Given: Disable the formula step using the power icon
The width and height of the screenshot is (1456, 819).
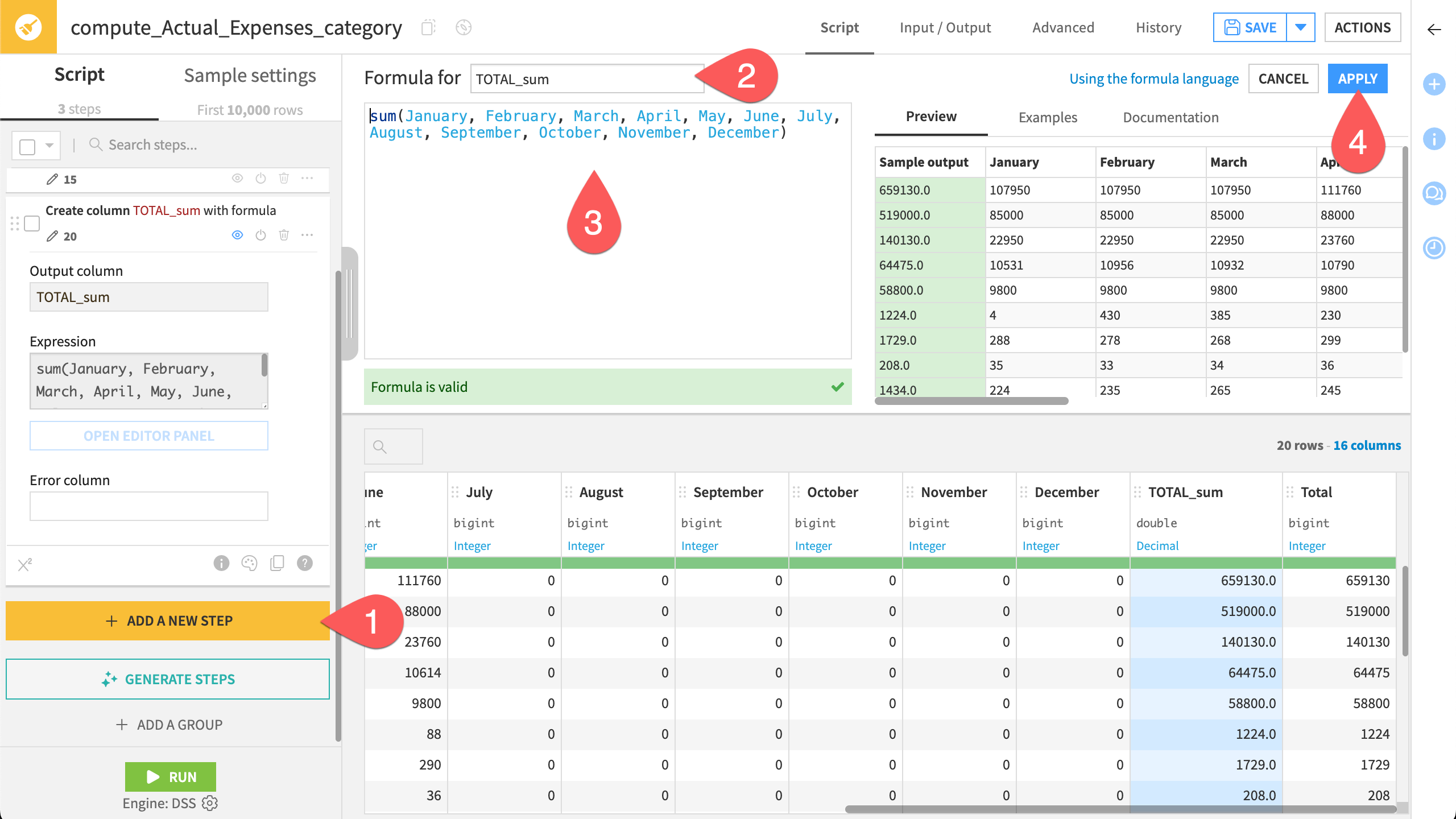Looking at the screenshot, I should (x=260, y=235).
